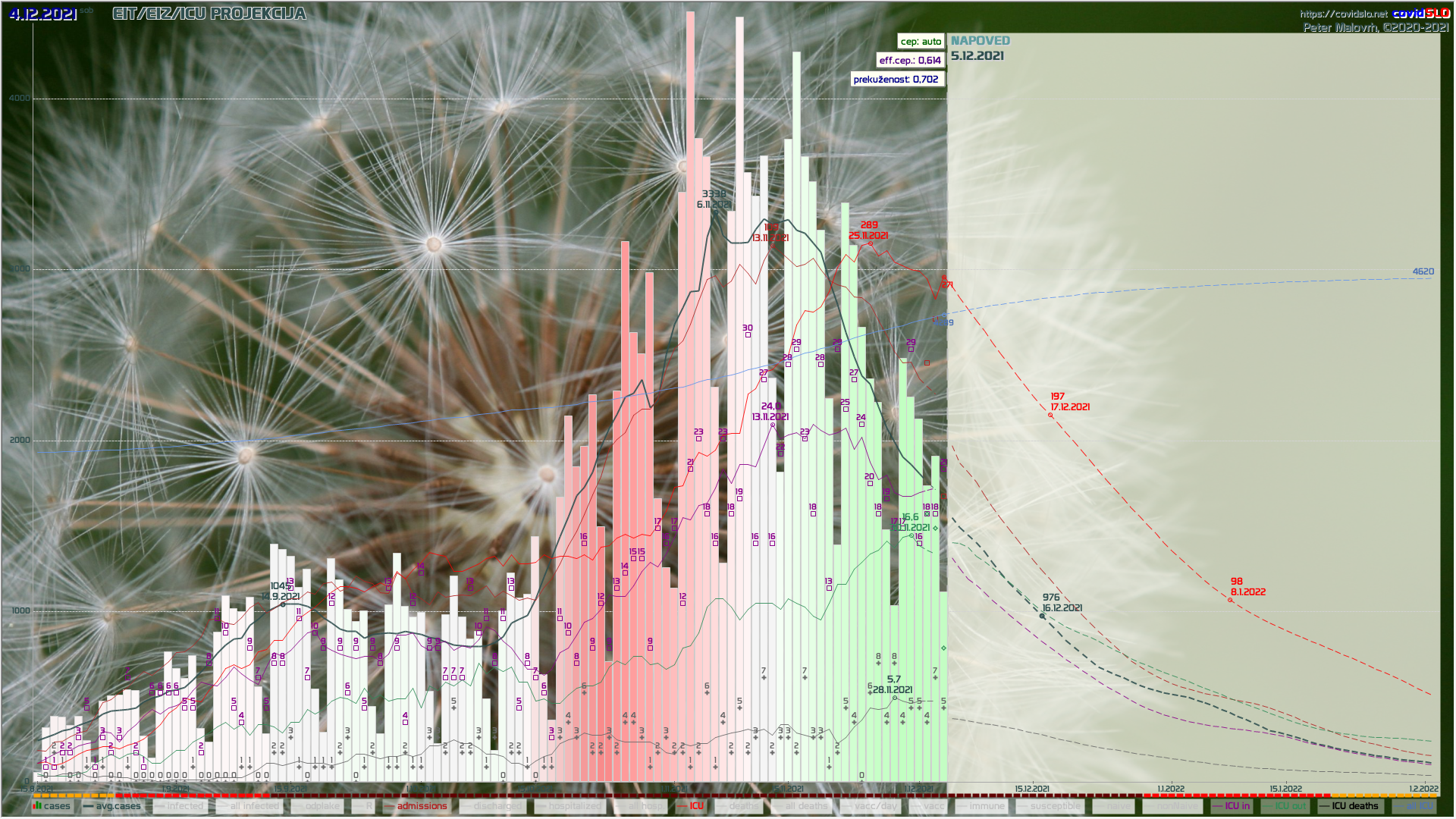The width and height of the screenshot is (1456, 819).
Task: Hide the admissions line series
Action: 416,806
